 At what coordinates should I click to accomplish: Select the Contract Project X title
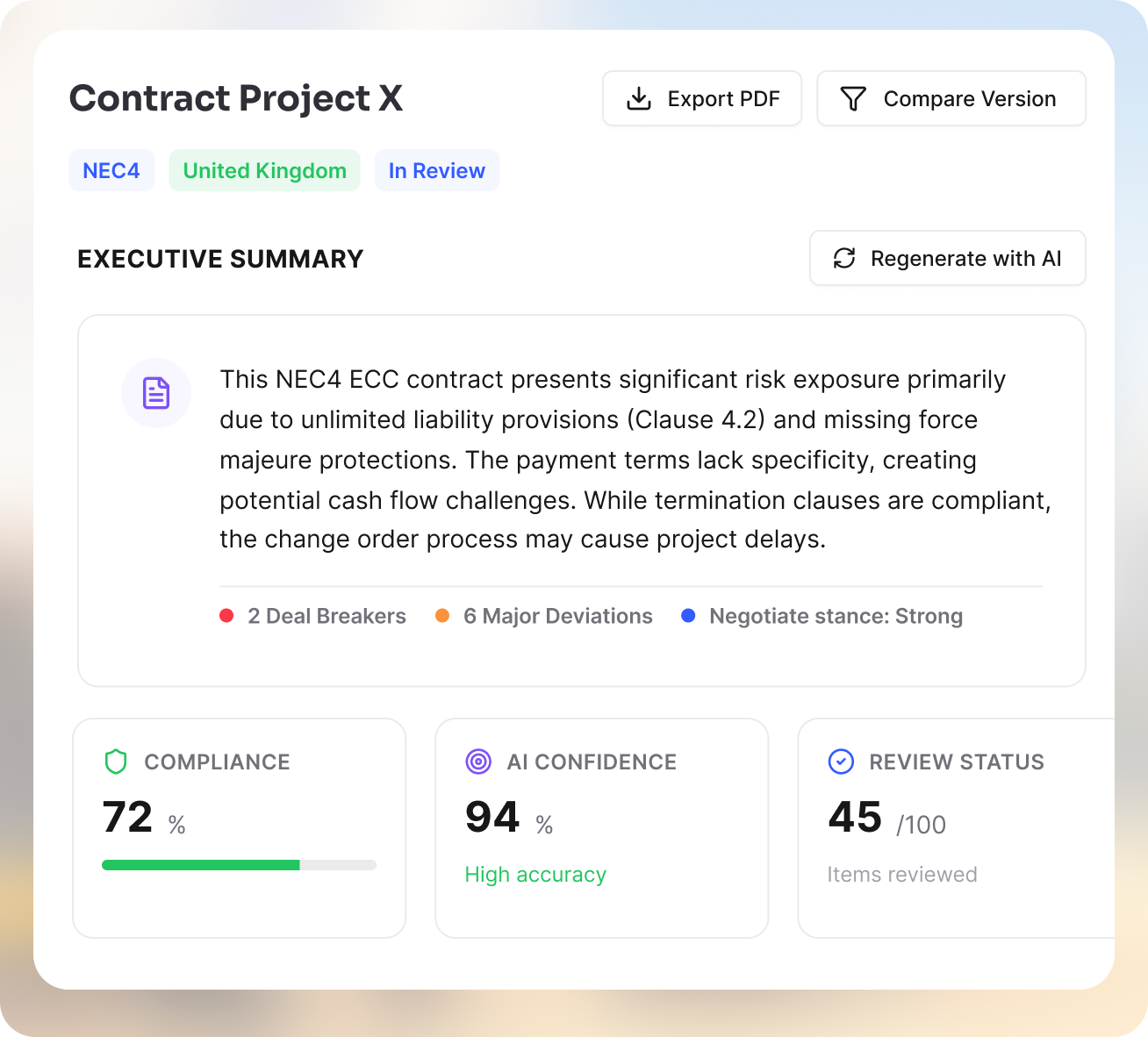(236, 98)
